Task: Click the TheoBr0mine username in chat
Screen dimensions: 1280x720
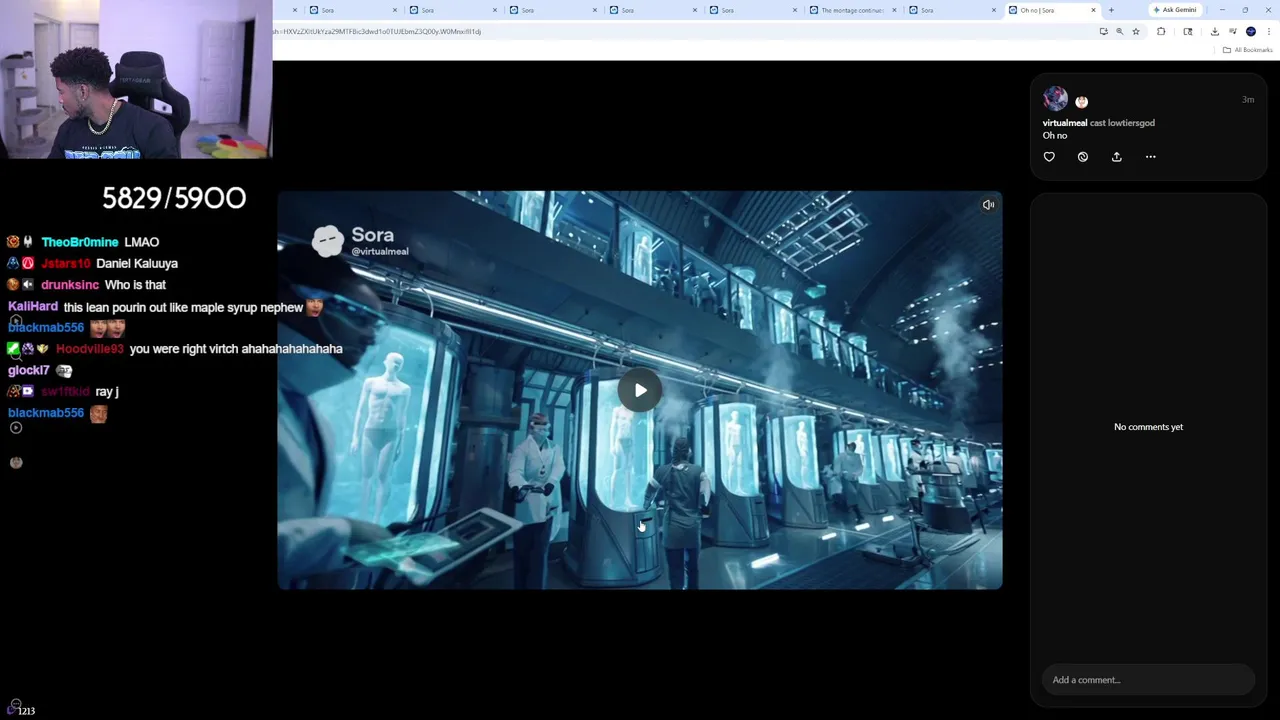Action: tap(80, 242)
